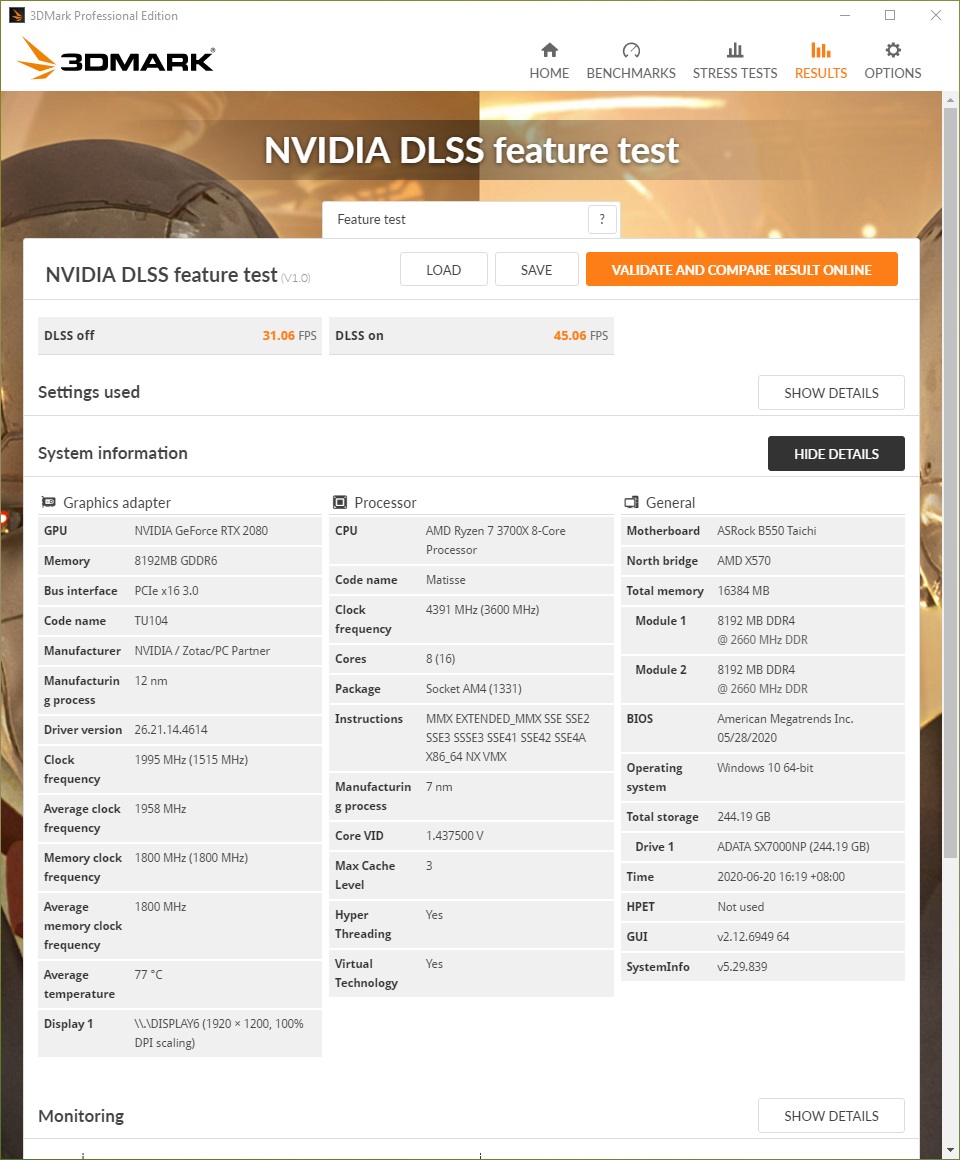Open Stress Tests bar chart icon

[735, 51]
